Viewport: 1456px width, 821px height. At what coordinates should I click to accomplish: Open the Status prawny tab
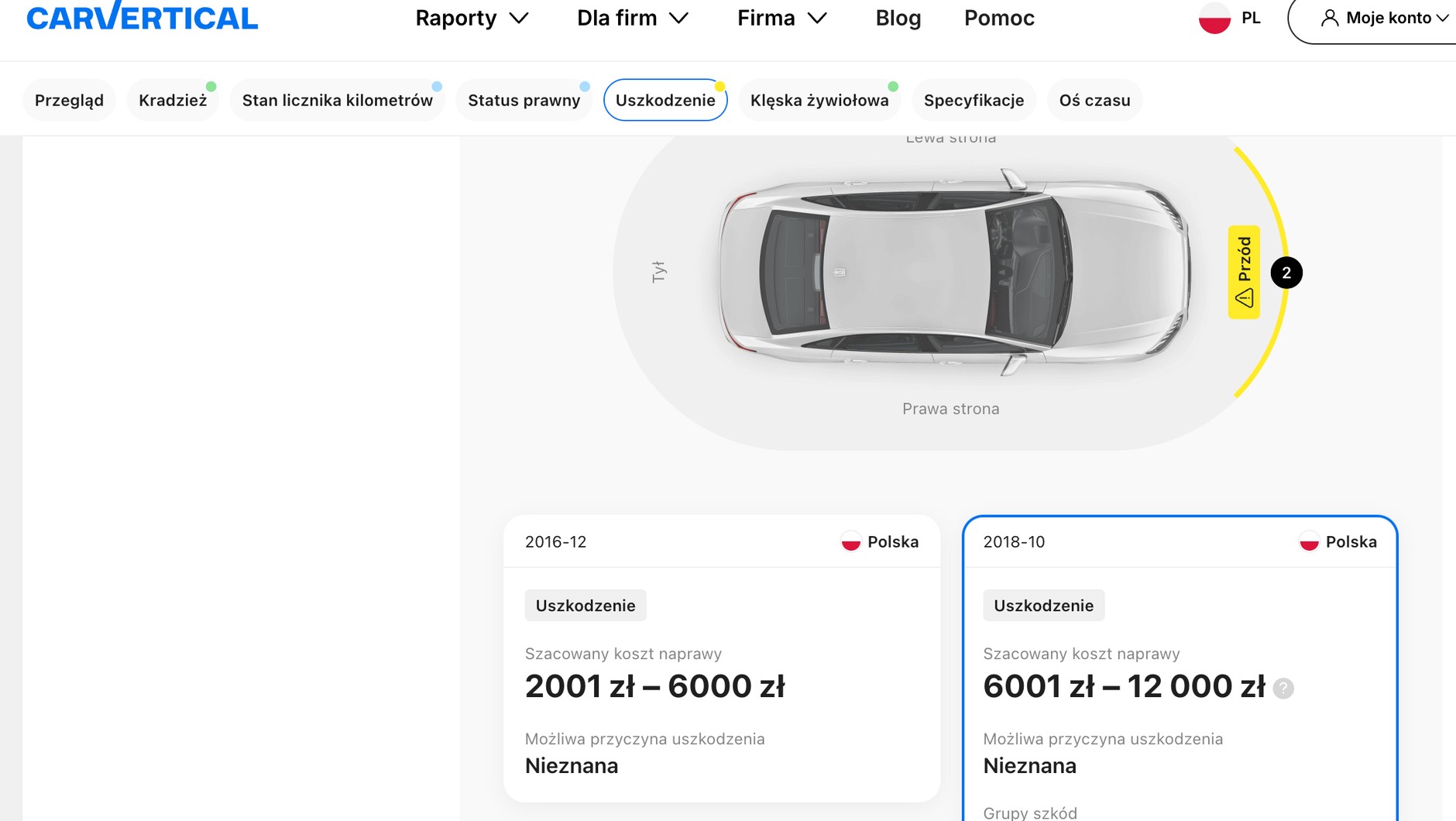[524, 100]
